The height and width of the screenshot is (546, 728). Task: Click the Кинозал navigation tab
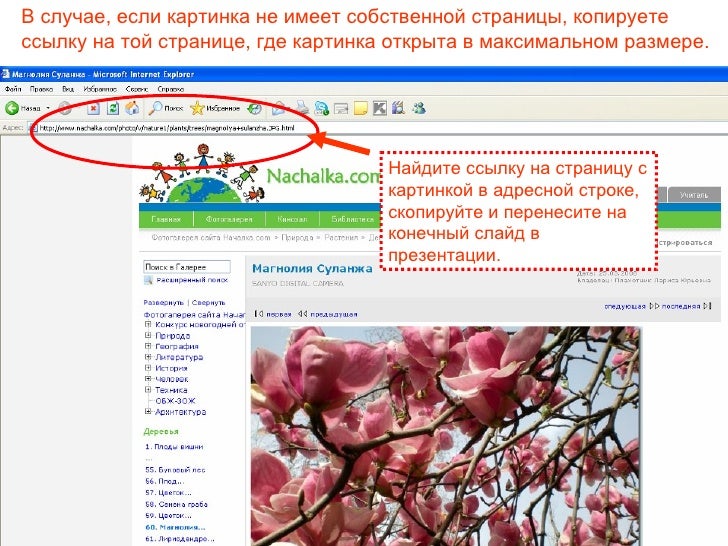292,219
